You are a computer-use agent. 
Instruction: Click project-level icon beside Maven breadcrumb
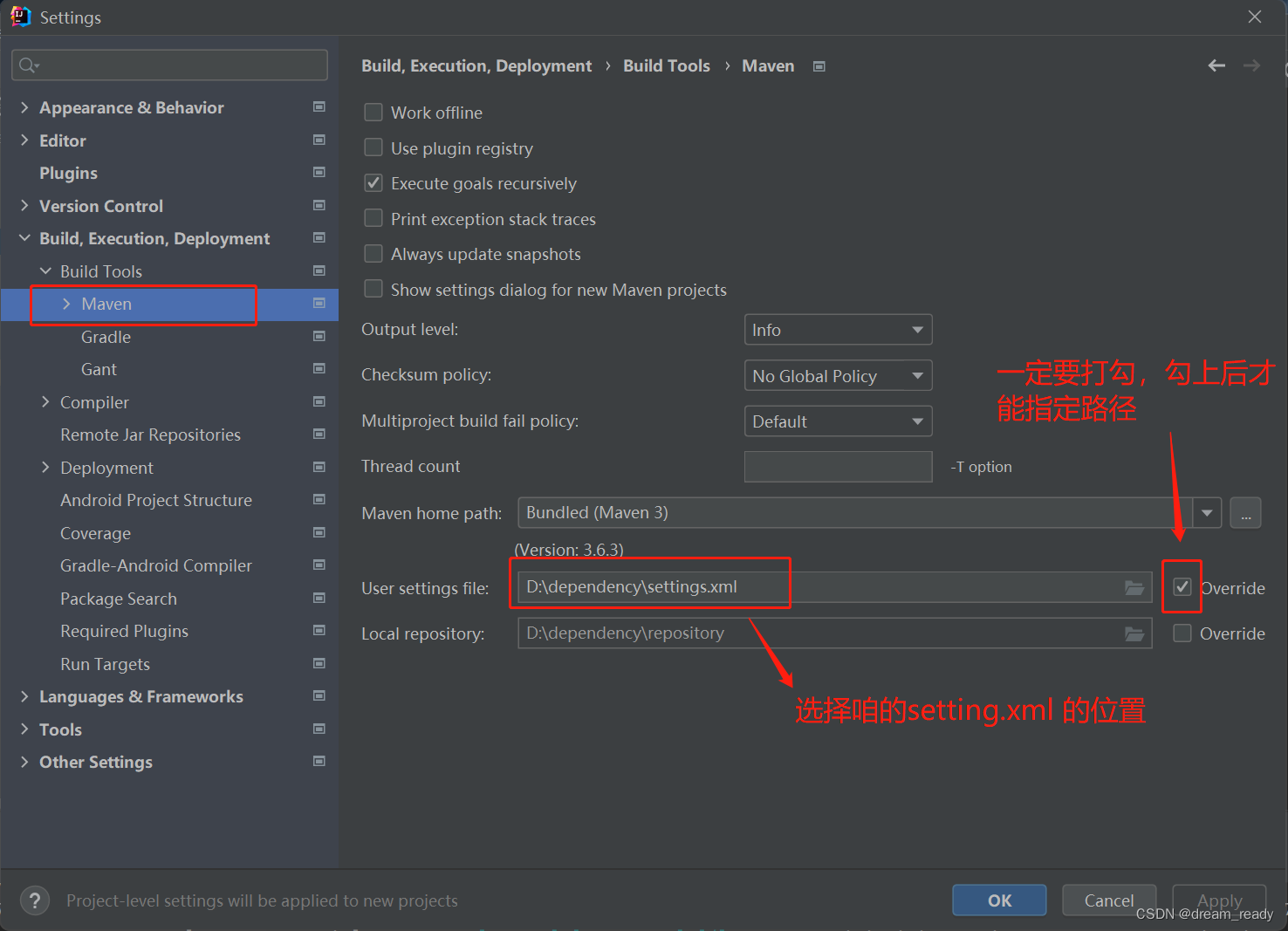(x=819, y=66)
